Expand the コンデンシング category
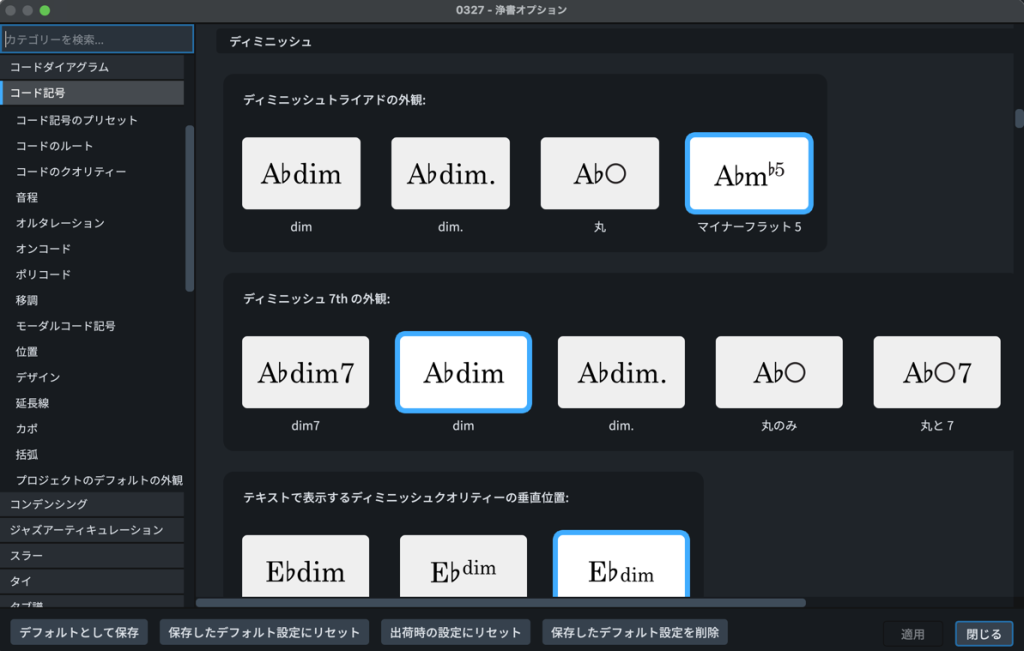This screenshot has height=651, width=1024. [92, 504]
